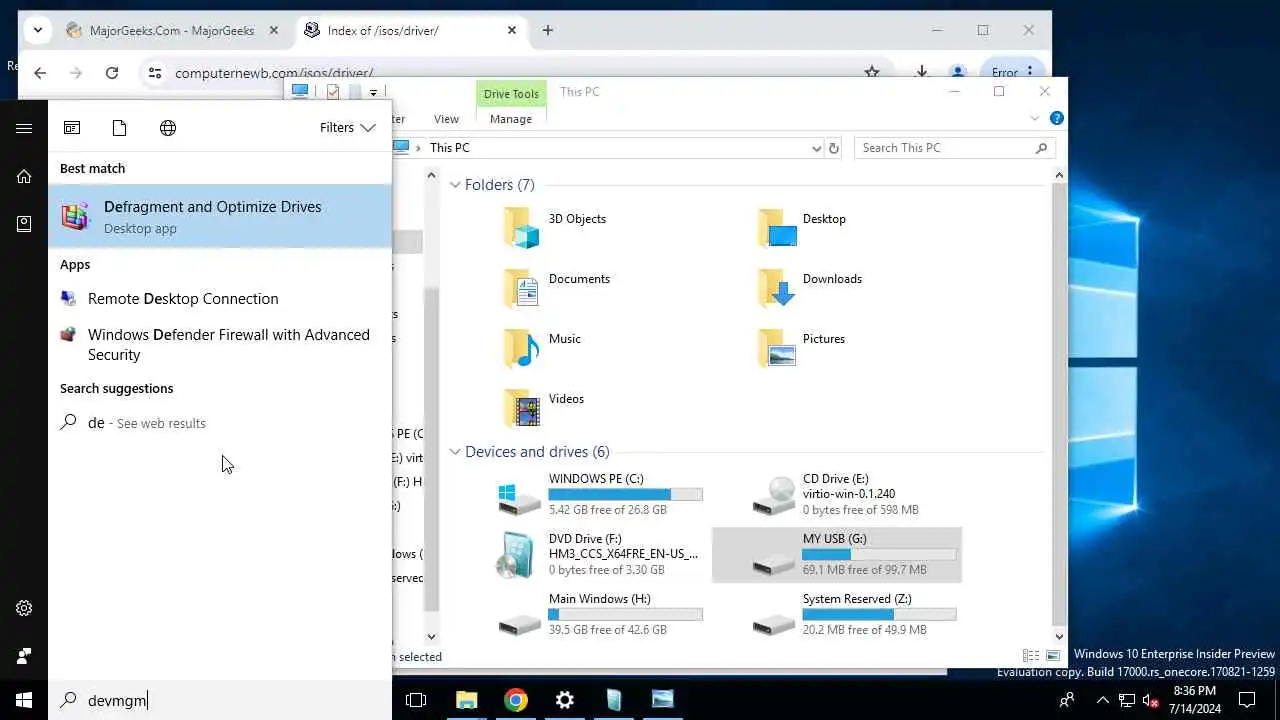Open Settings gear on the taskbar
1280x720 pixels.
click(565, 700)
